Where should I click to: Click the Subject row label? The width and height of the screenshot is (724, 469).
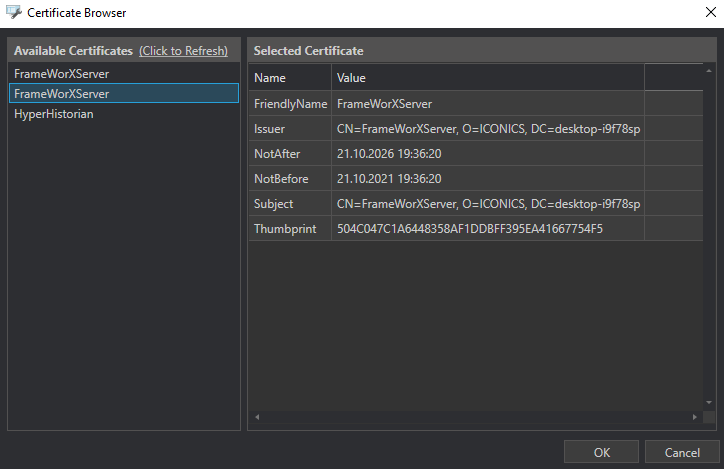(x=273, y=204)
